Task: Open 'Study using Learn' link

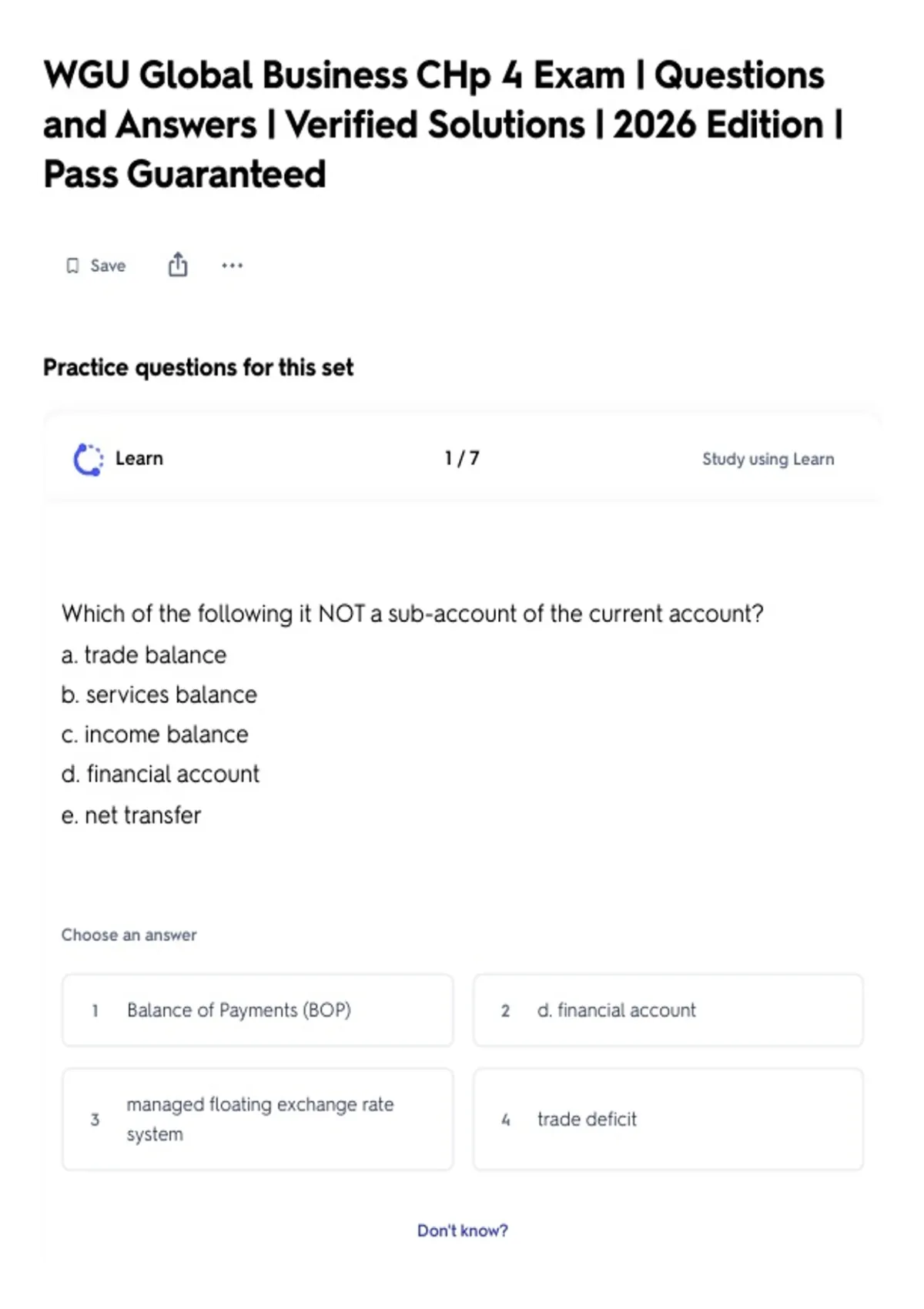Action: (x=768, y=459)
